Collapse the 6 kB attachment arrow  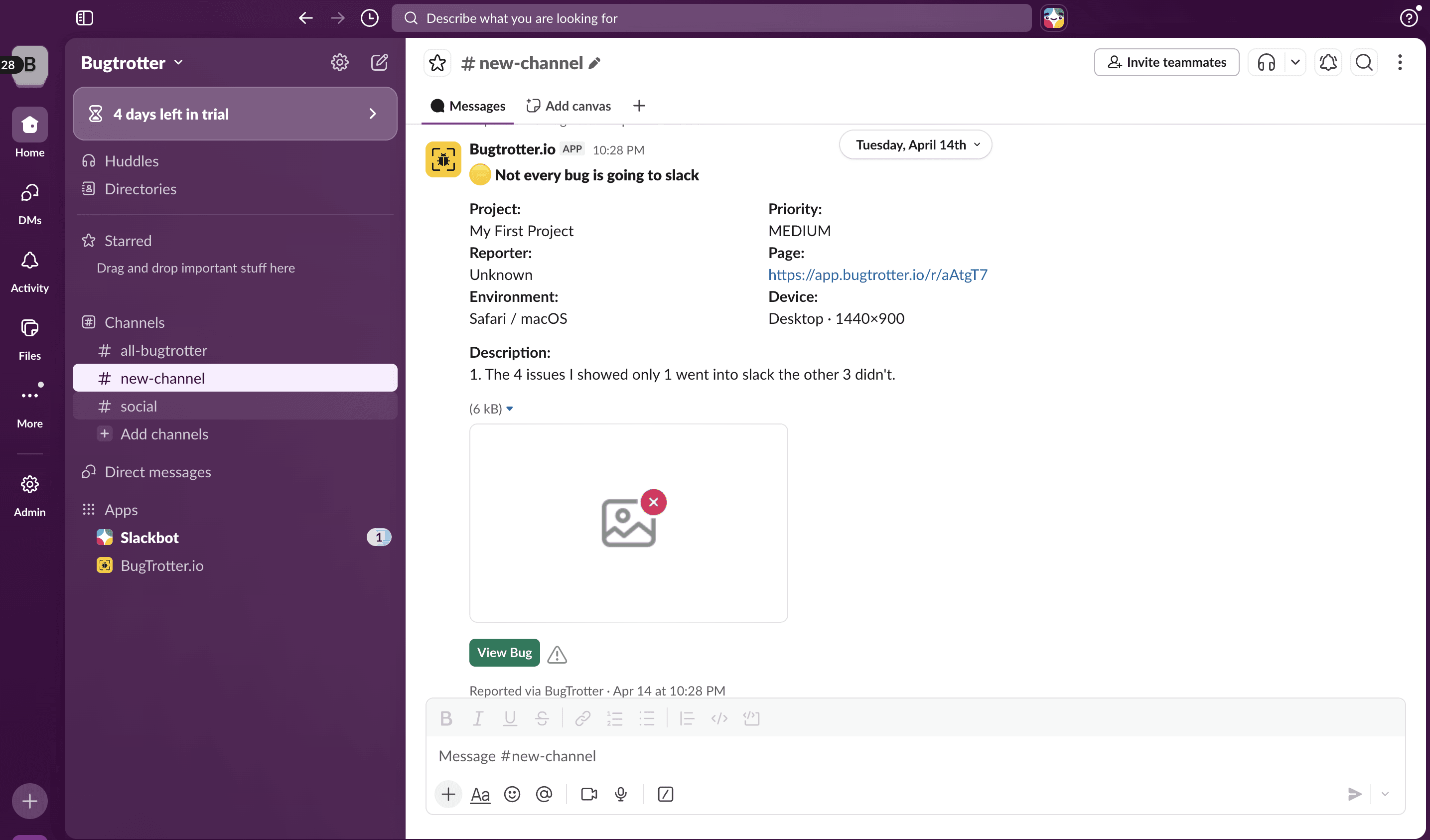click(510, 409)
